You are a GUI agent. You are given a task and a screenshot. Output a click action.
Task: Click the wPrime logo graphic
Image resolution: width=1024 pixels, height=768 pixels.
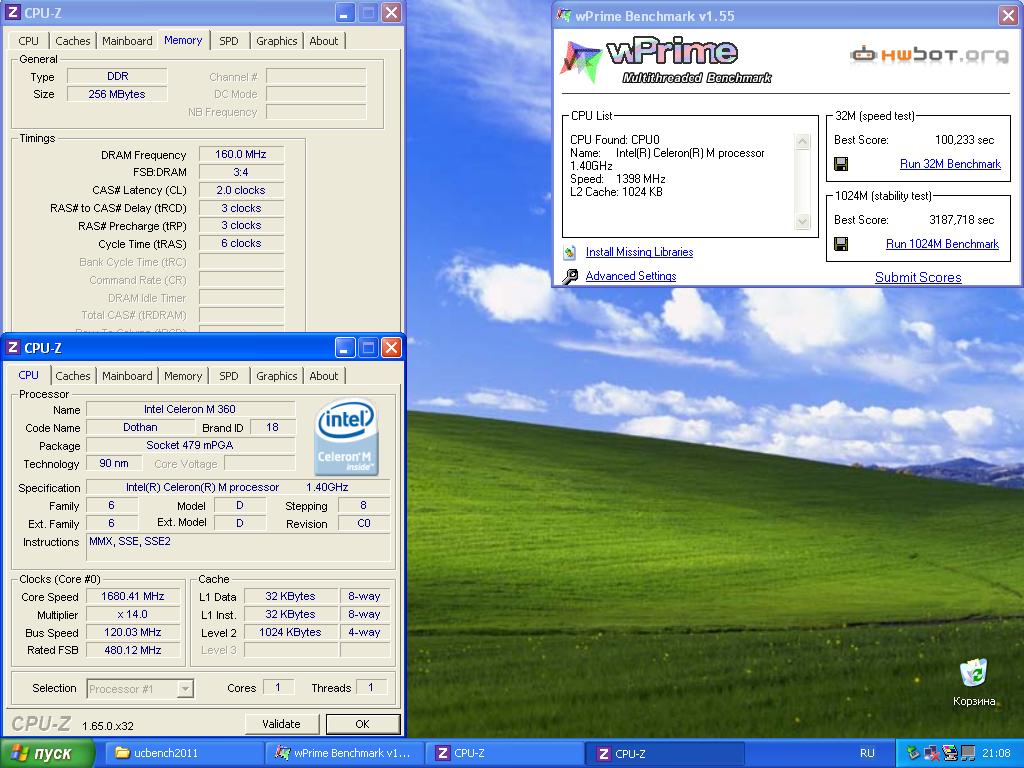tap(666, 61)
